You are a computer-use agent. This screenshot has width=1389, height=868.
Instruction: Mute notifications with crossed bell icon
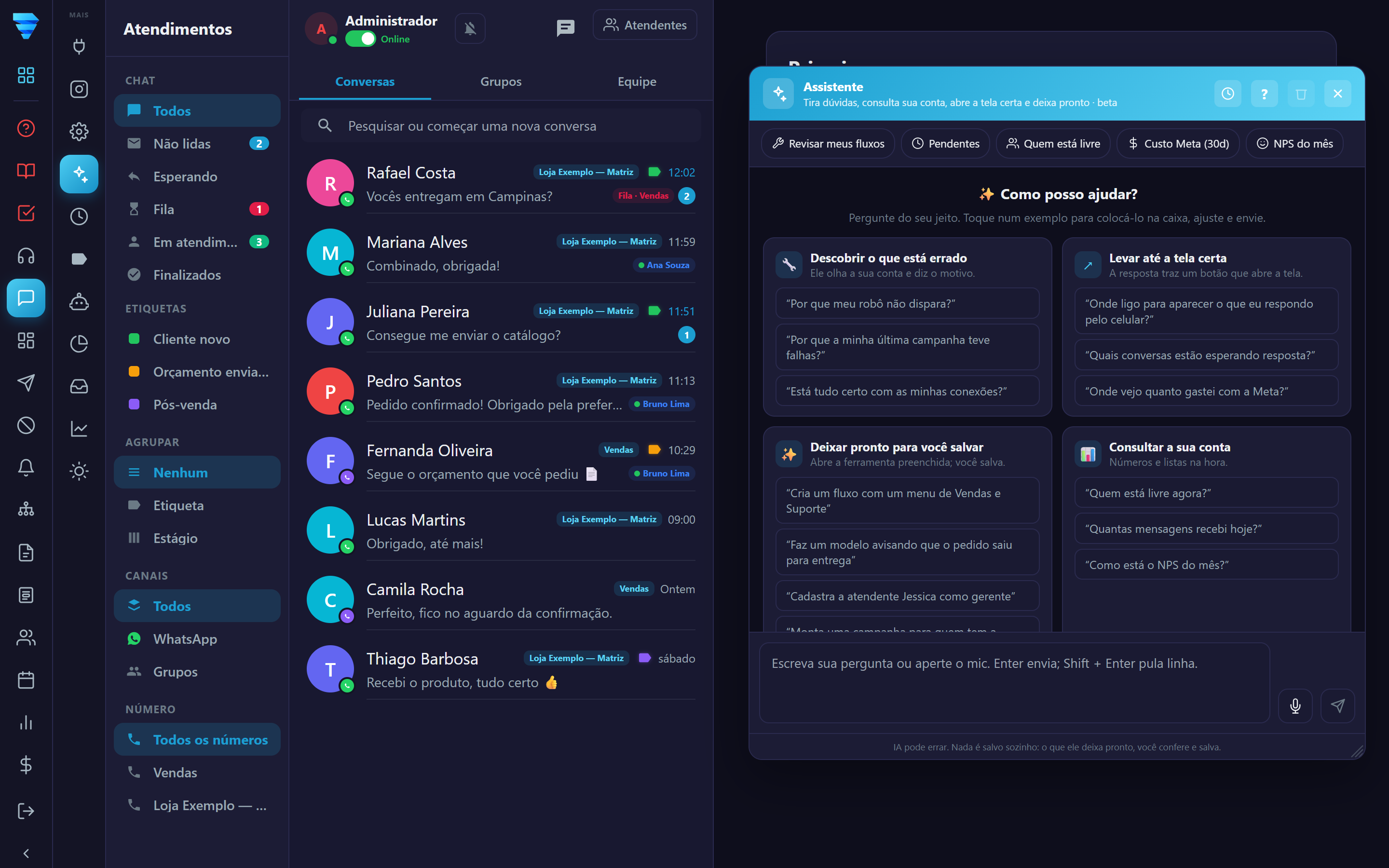470,28
